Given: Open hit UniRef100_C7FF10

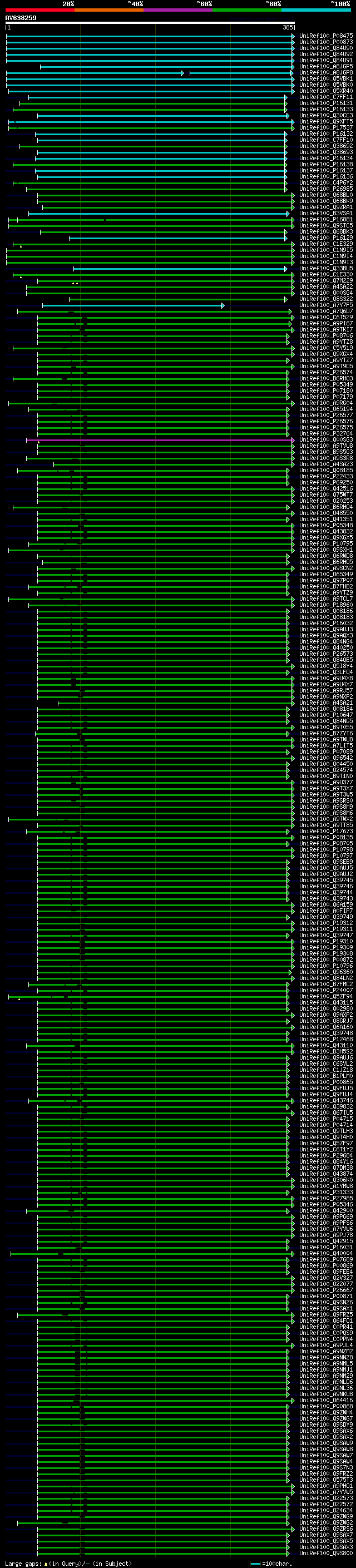Looking at the screenshot, I should (325, 140).
